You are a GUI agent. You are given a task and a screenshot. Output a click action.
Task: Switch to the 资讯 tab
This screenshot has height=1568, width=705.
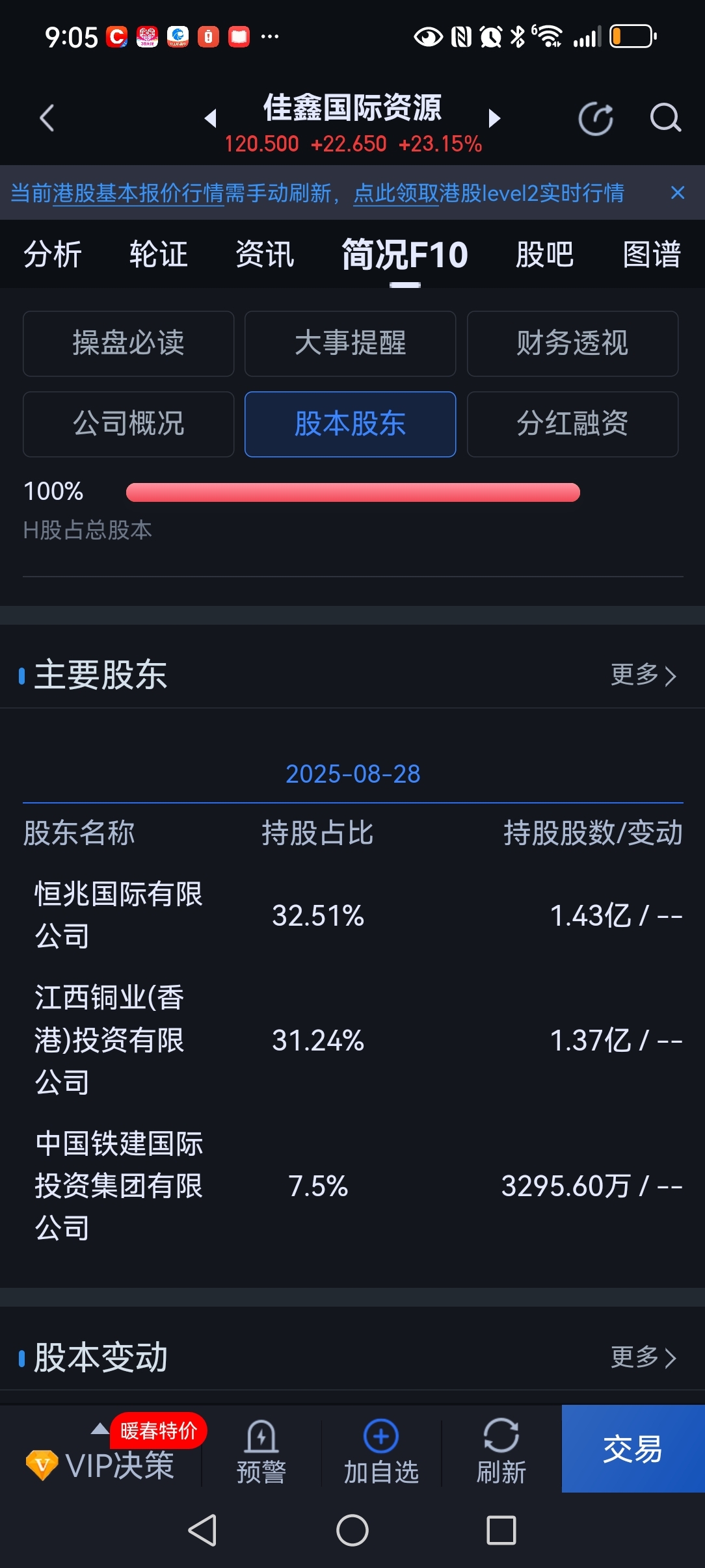click(x=265, y=254)
